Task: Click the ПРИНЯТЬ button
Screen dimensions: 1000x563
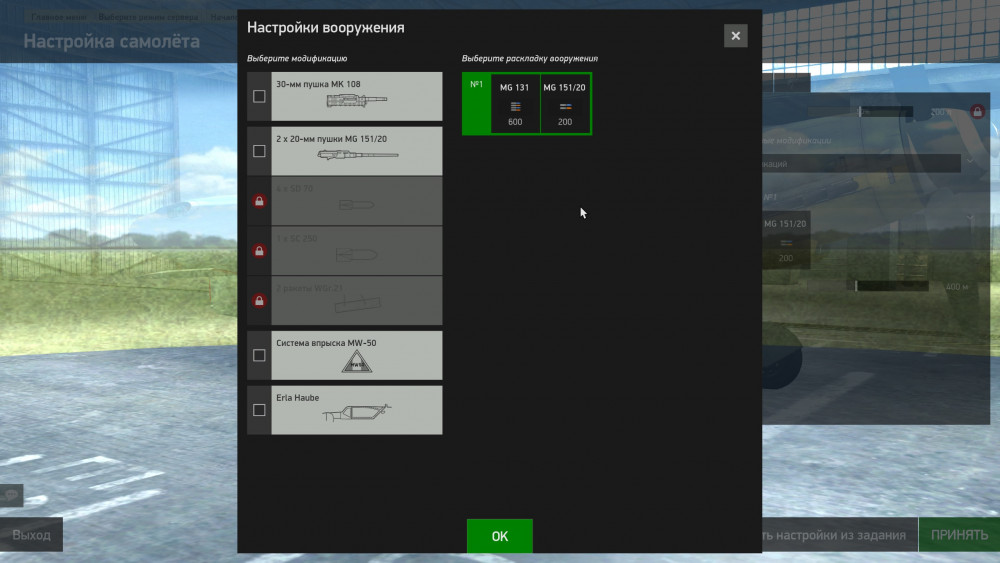Action: pyautogui.click(x=959, y=534)
